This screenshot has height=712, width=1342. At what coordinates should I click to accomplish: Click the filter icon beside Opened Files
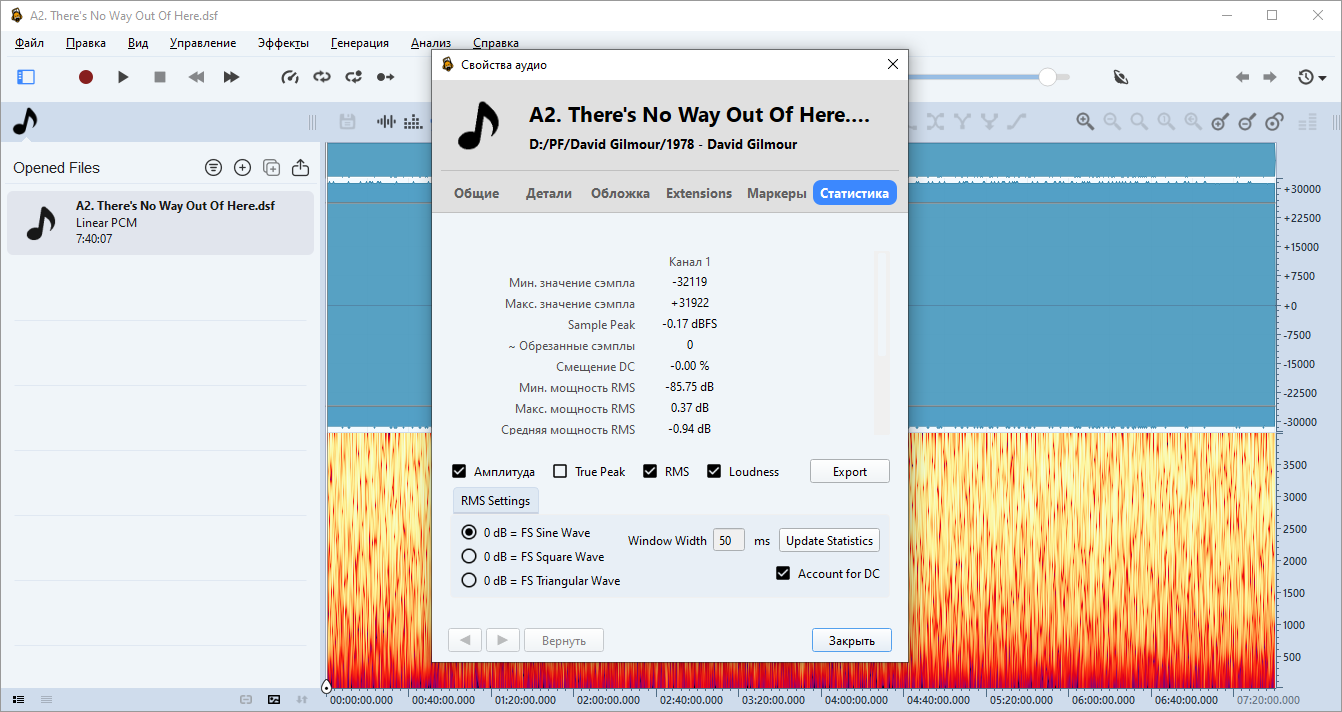pos(213,168)
